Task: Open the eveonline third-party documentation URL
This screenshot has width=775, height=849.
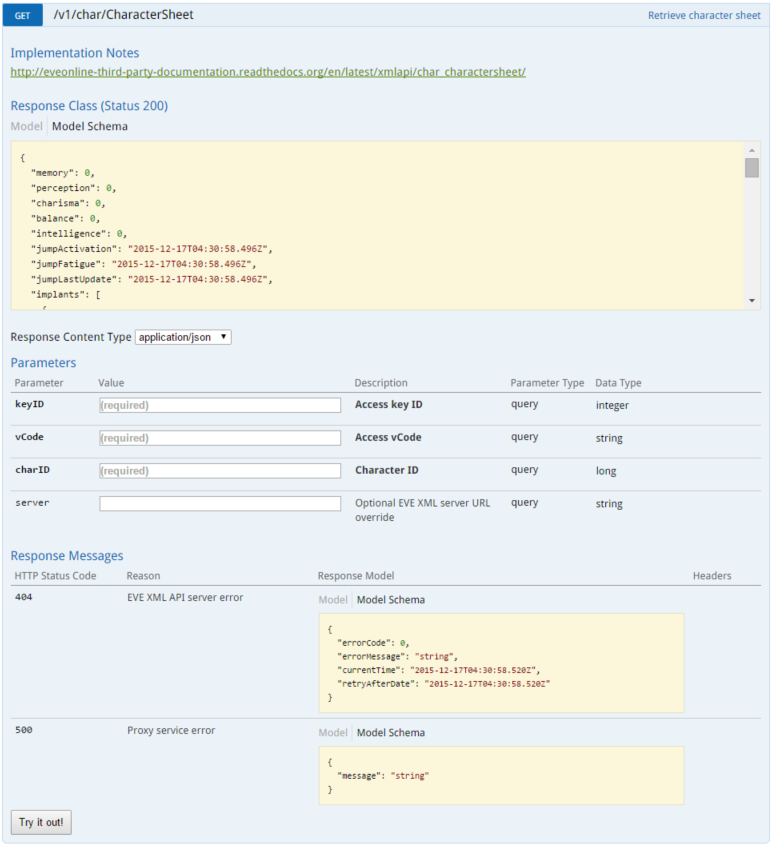Action: [x=268, y=72]
